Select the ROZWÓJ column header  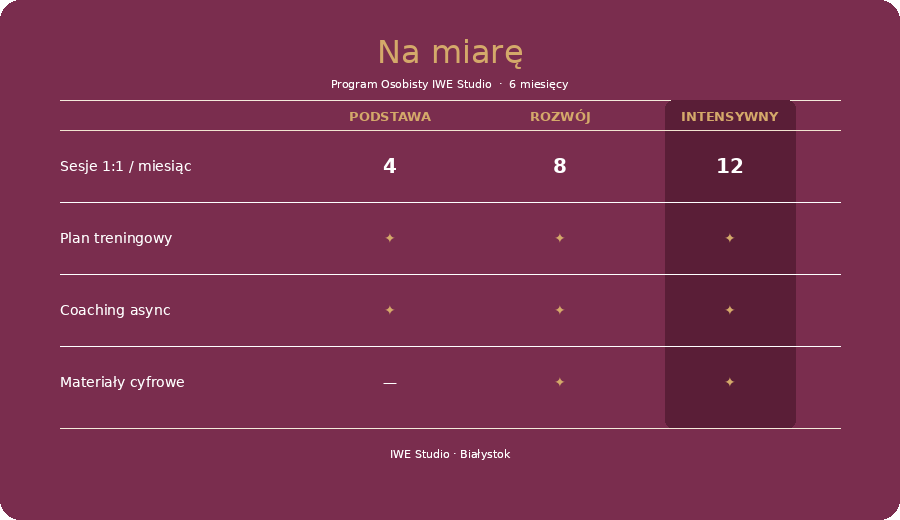point(560,117)
